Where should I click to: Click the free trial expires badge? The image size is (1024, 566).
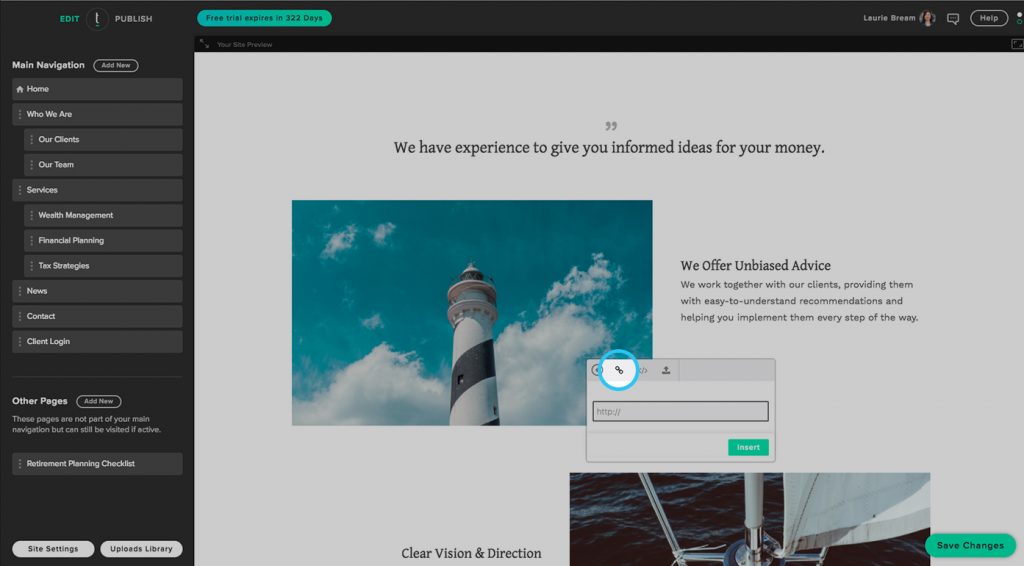264,18
